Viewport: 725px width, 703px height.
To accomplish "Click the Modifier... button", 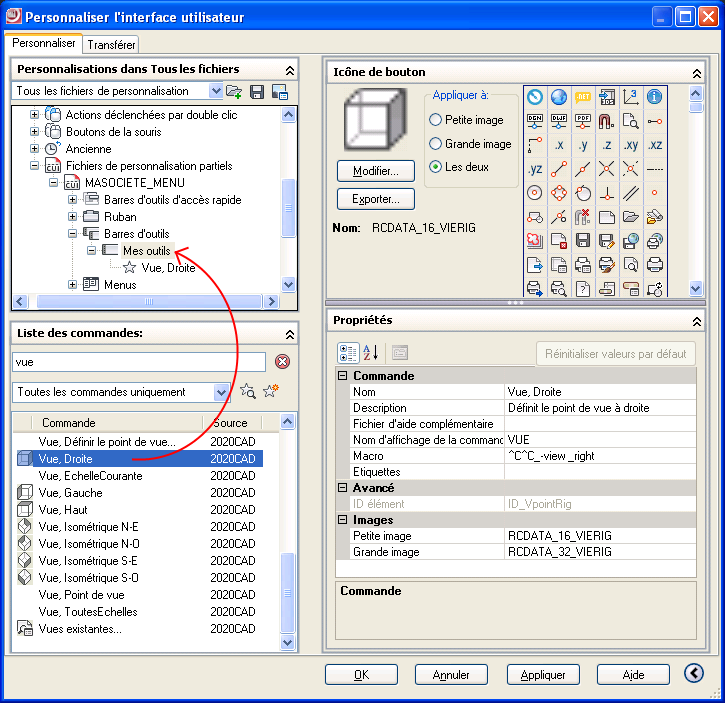I will (375, 171).
